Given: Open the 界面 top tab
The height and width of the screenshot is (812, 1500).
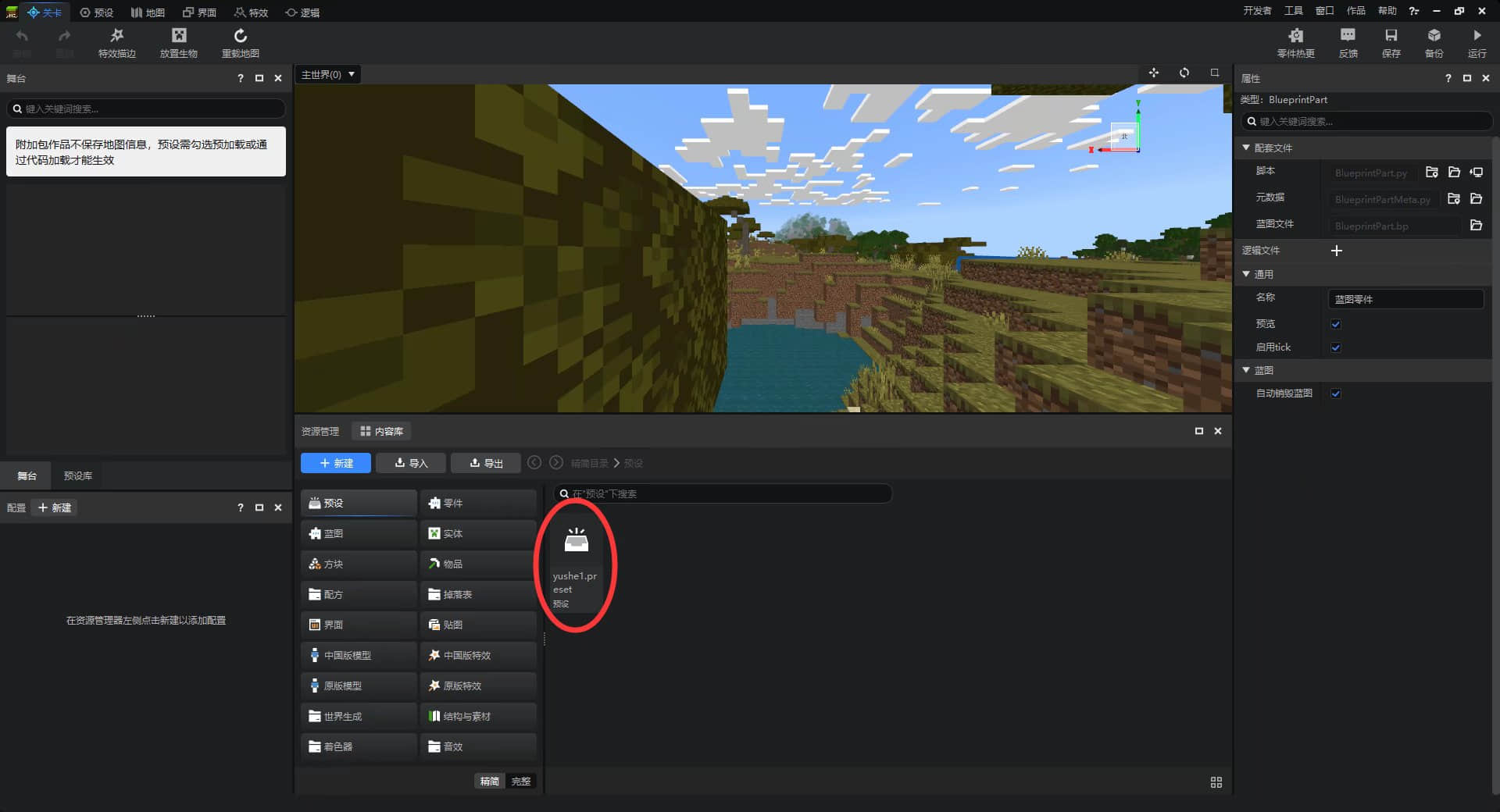Looking at the screenshot, I should click(199, 12).
